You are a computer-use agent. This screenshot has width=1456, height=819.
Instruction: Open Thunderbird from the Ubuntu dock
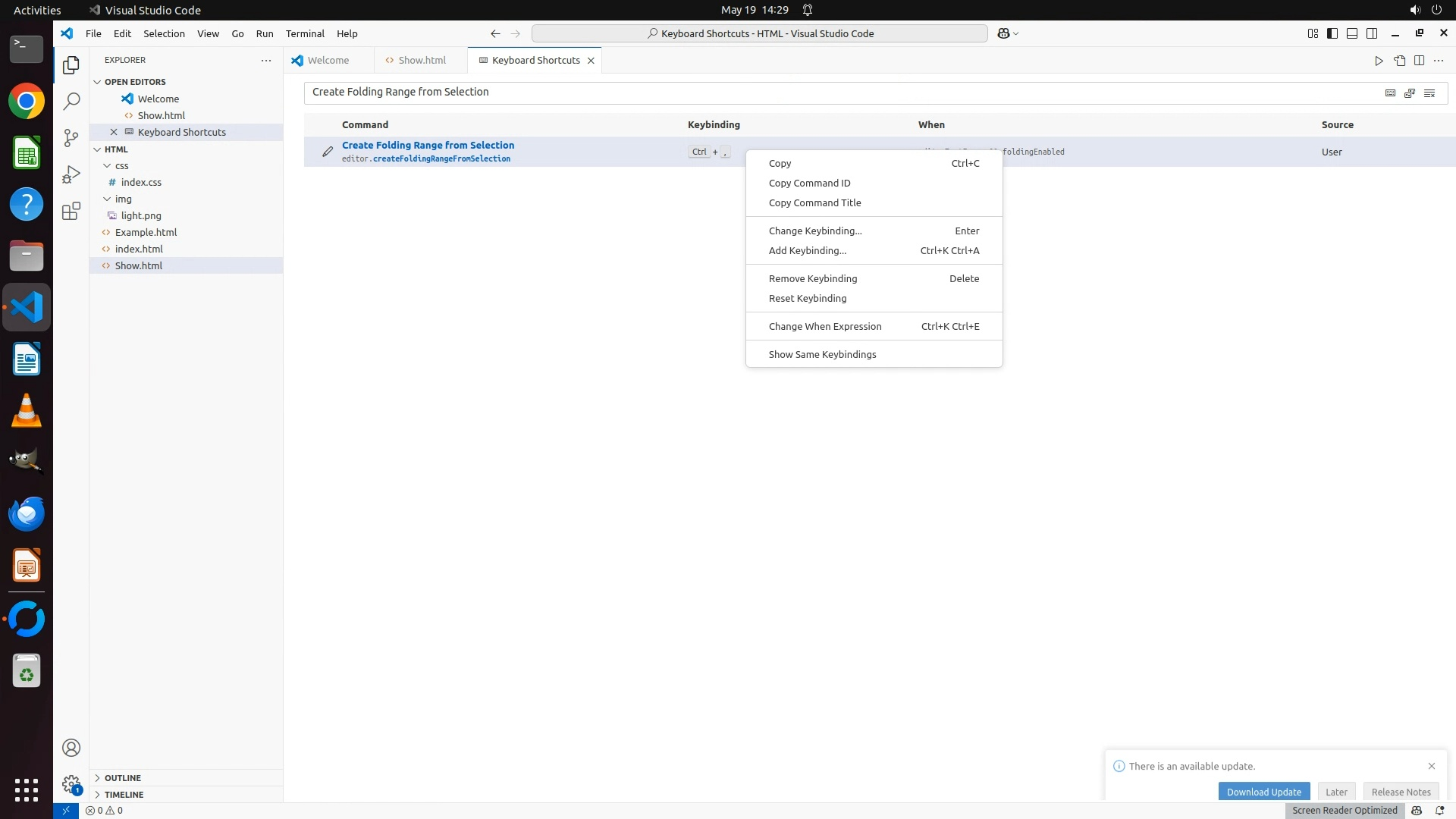point(27,514)
